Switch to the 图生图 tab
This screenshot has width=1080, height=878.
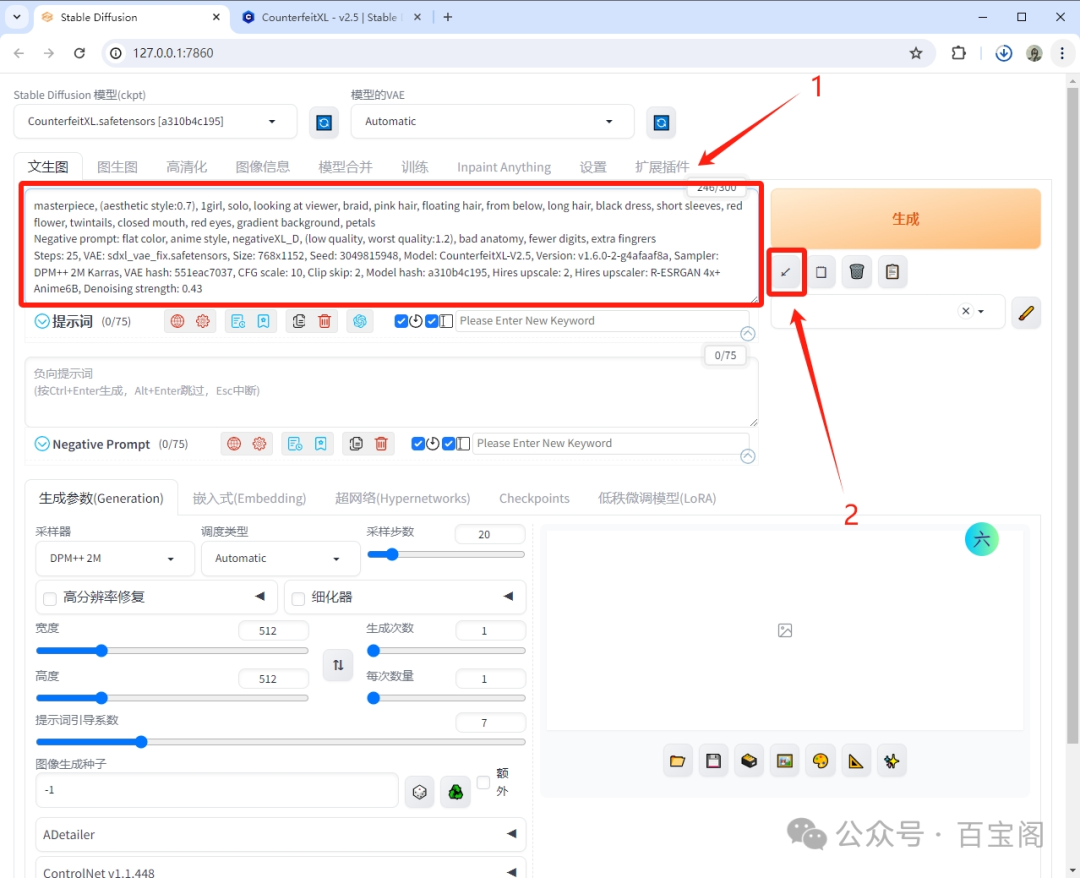(118, 167)
